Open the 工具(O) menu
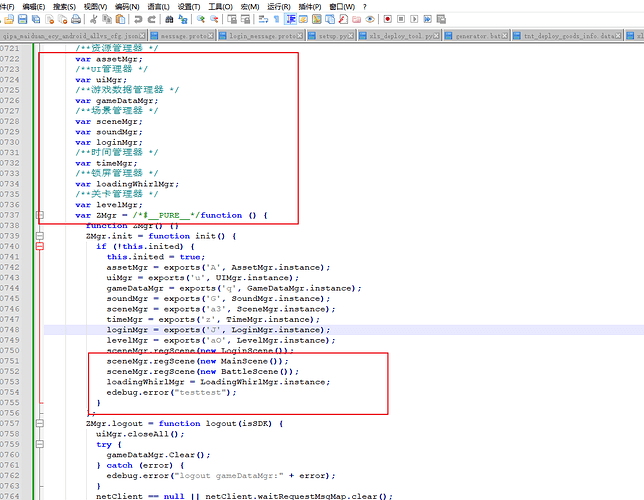The height and width of the screenshot is (500, 644). 220,7
